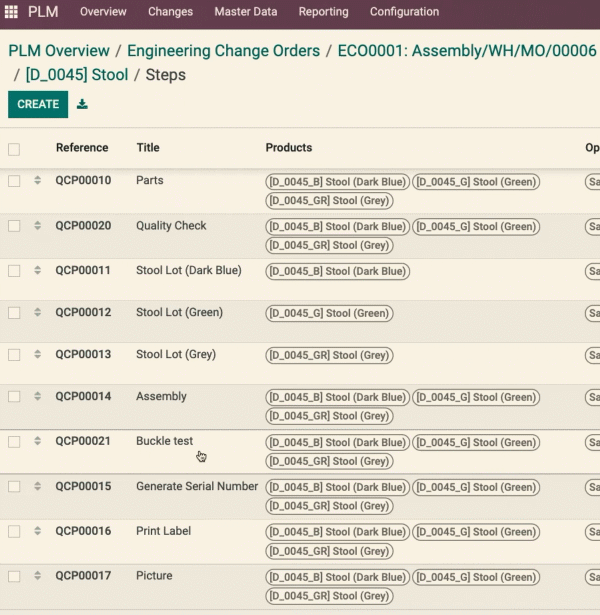Click reorder handle for QCP00017 Picture
This screenshot has width=600, height=615.
click(37, 575)
